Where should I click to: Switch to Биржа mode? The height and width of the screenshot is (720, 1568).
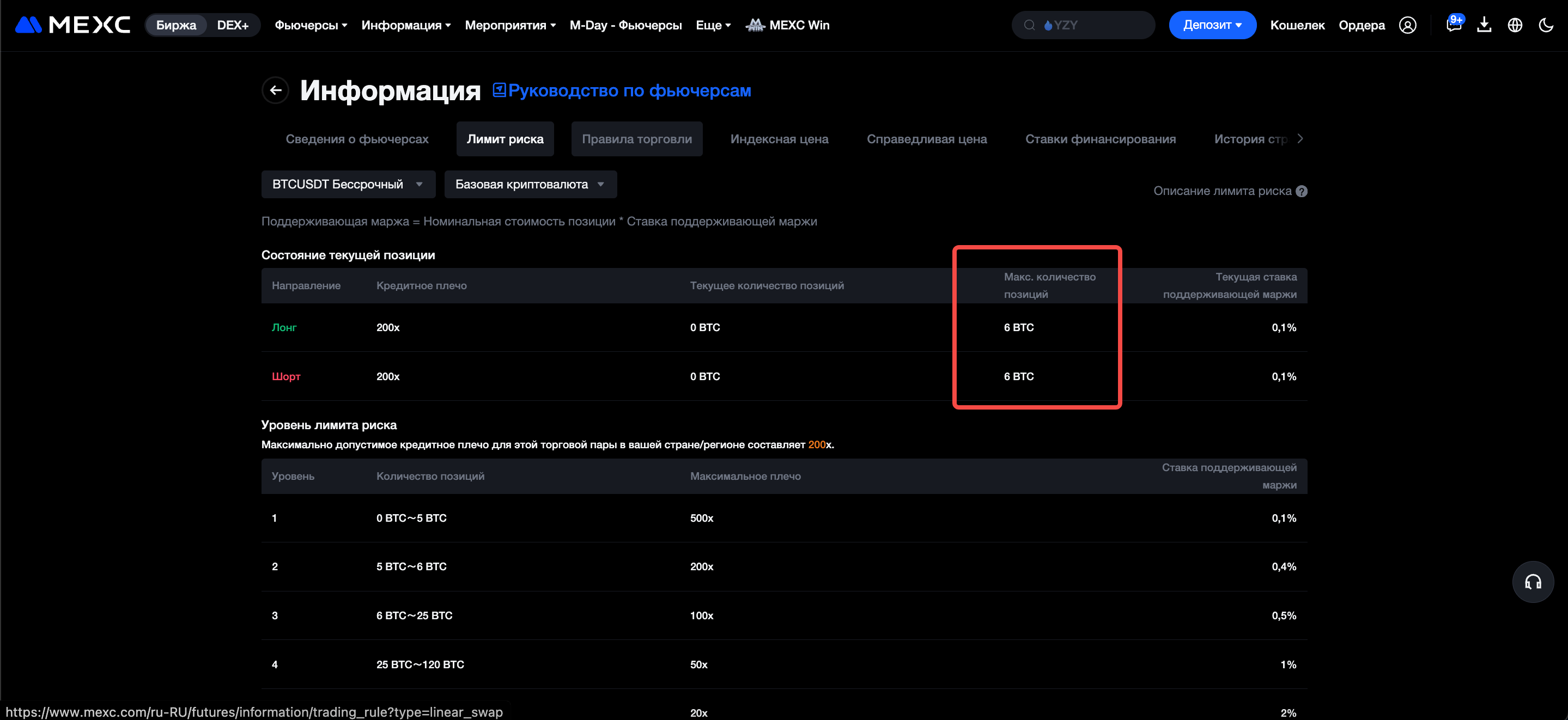click(x=176, y=25)
